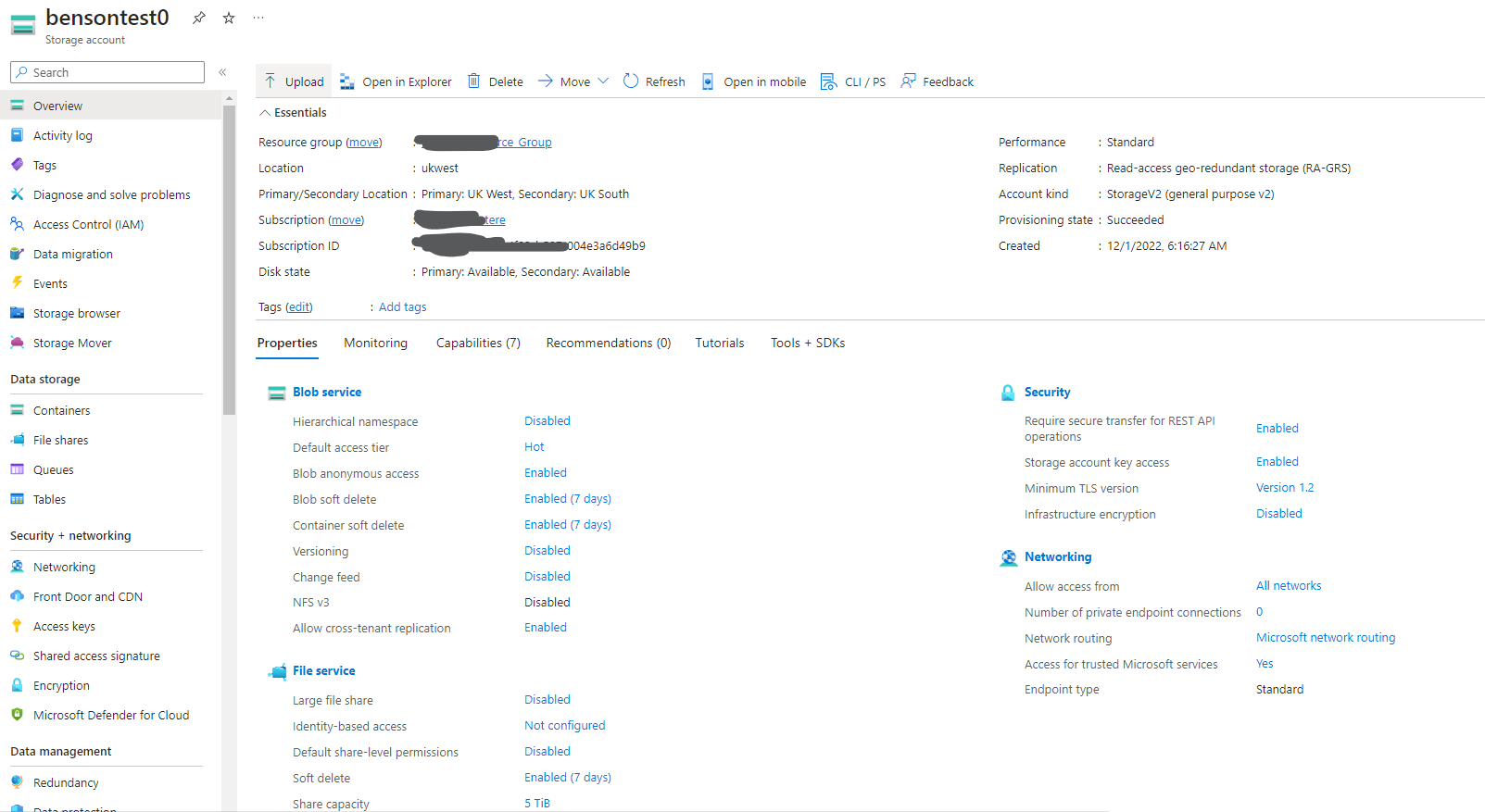Click Microsoft network routing value

click(1326, 637)
